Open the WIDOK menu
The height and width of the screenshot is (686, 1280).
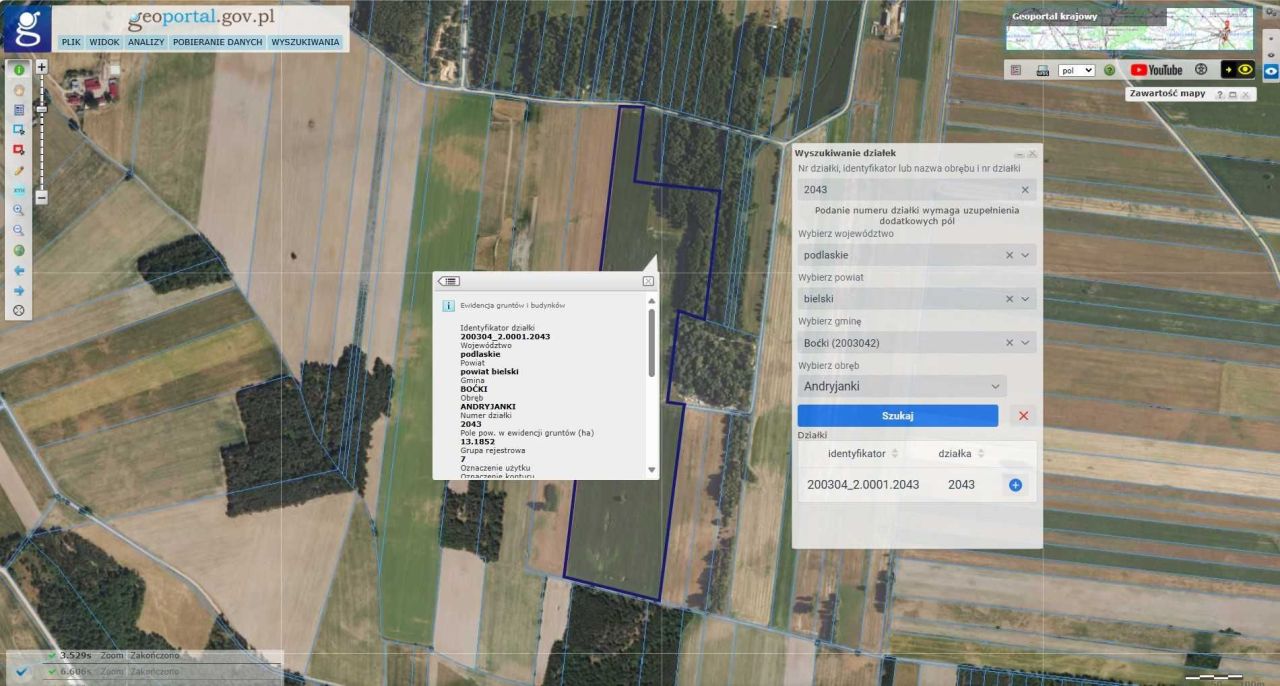pyautogui.click(x=104, y=43)
